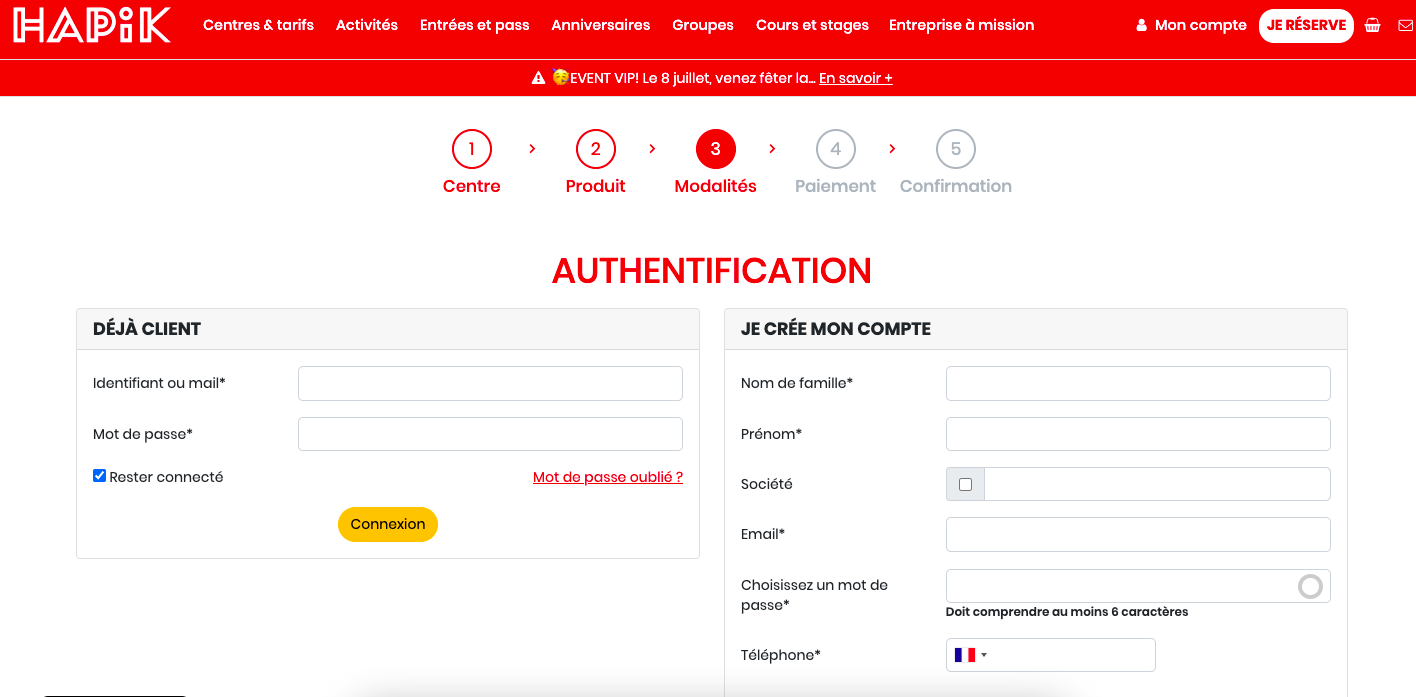This screenshot has width=1416, height=697.
Task: Click the Modalités step label
Action: pyautogui.click(x=716, y=186)
